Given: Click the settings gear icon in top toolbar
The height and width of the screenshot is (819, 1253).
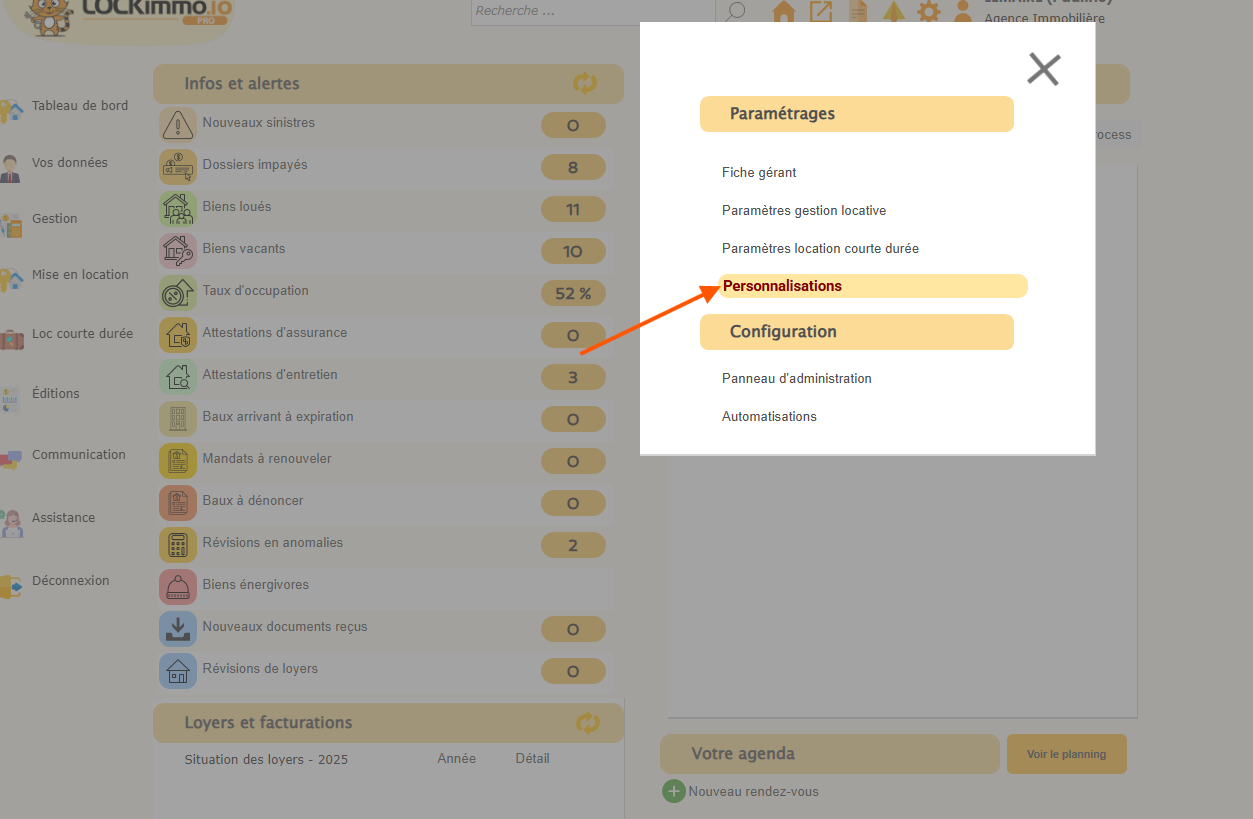Looking at the screenshot, I should pos(929,12).
